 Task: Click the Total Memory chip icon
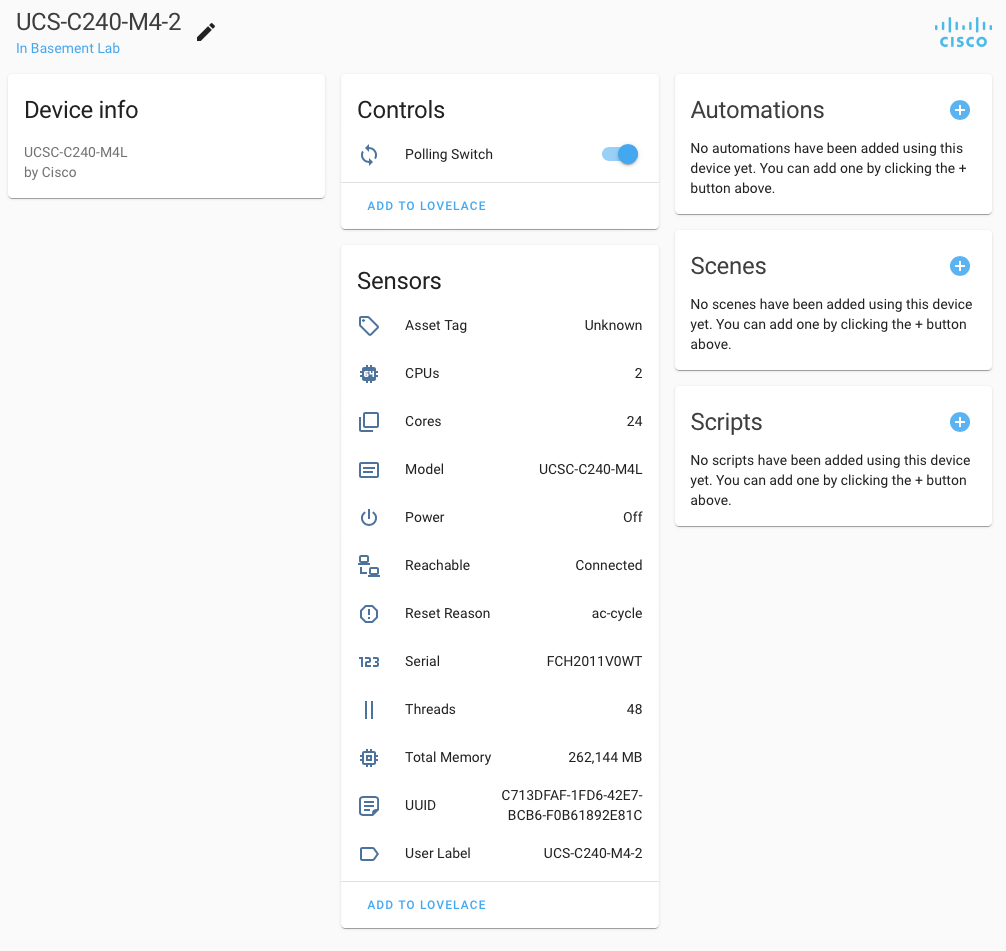pyautogui.click(x=369, y=758)
